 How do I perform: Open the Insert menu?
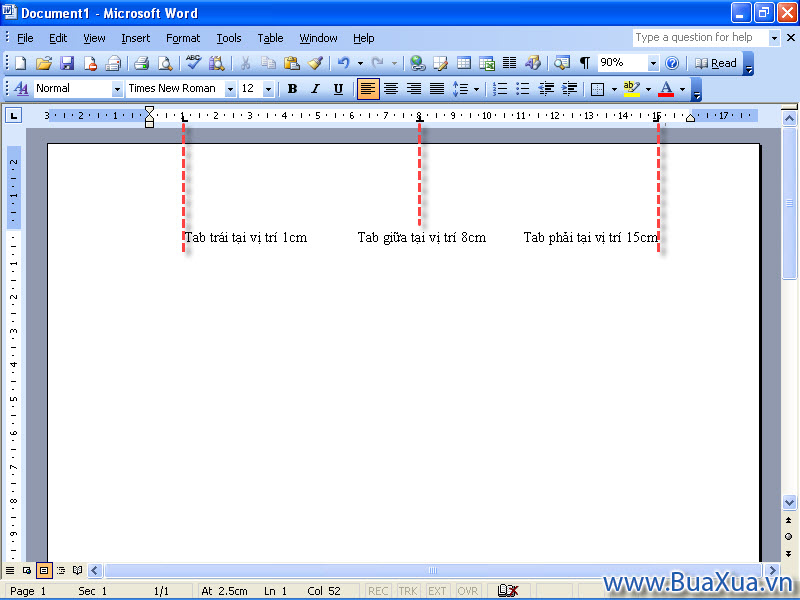coord(136,38)
